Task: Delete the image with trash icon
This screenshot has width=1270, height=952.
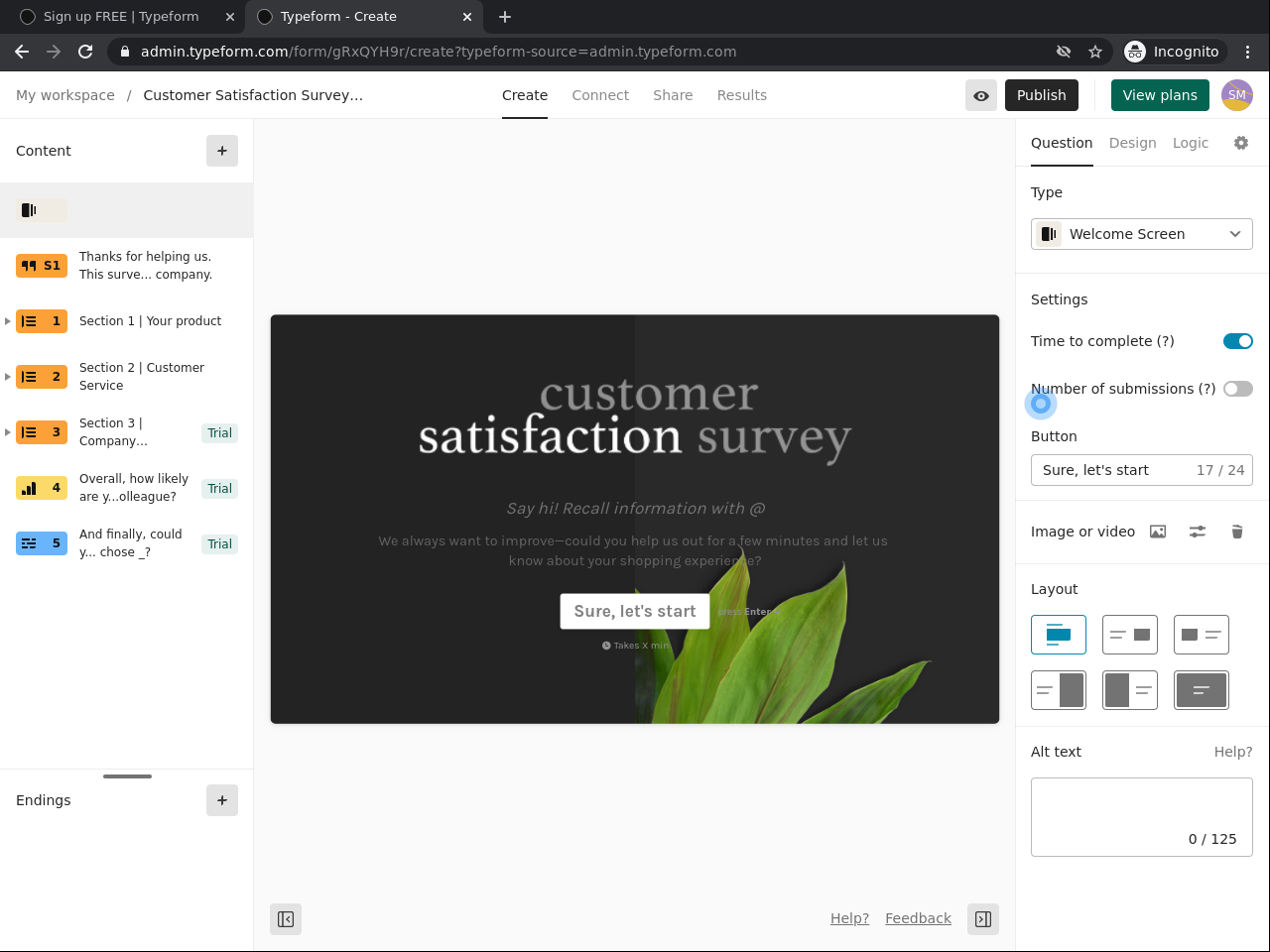Action: pyautogui.click(x=1237, y=532)
